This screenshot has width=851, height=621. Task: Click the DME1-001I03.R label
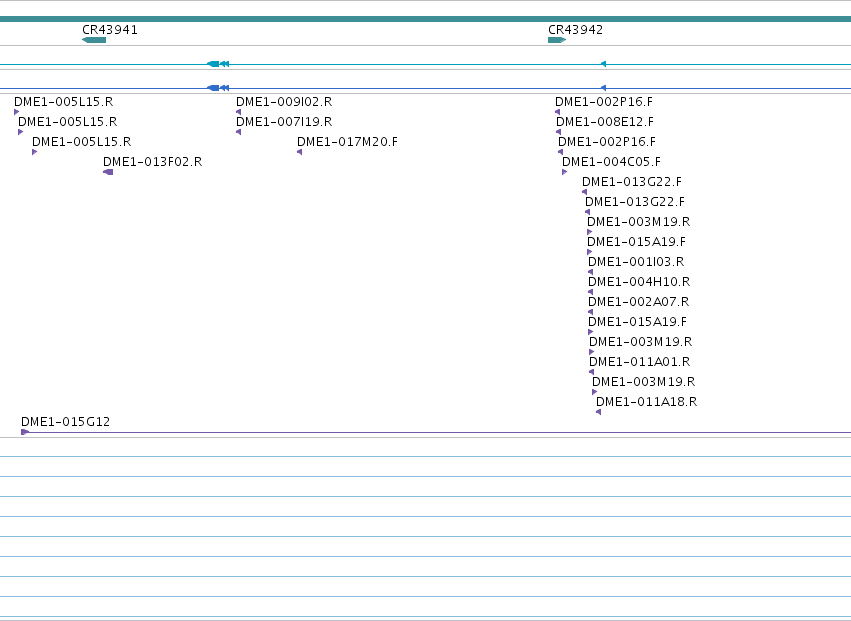(636, 262)
